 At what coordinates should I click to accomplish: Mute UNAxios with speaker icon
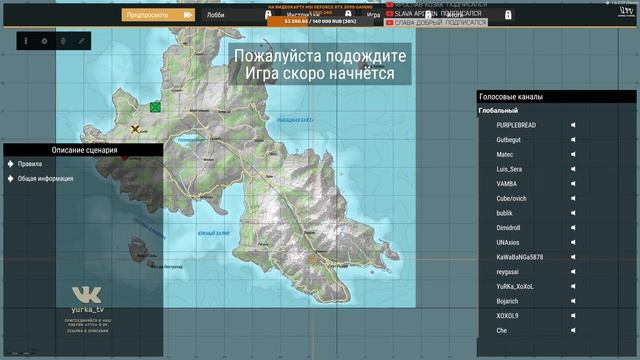click(573, 242)
